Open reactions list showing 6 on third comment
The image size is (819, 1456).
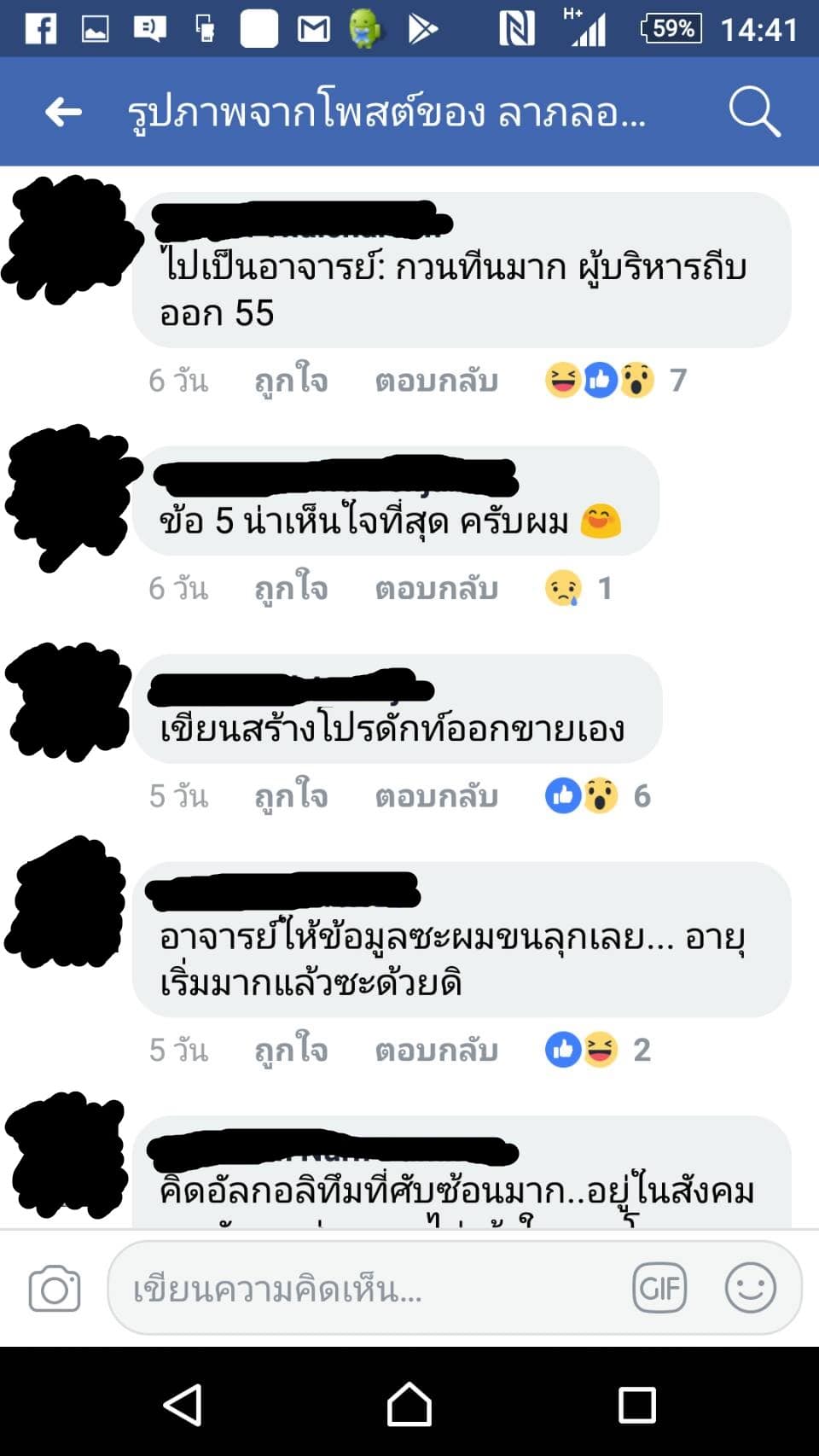(x=598, y=795)
